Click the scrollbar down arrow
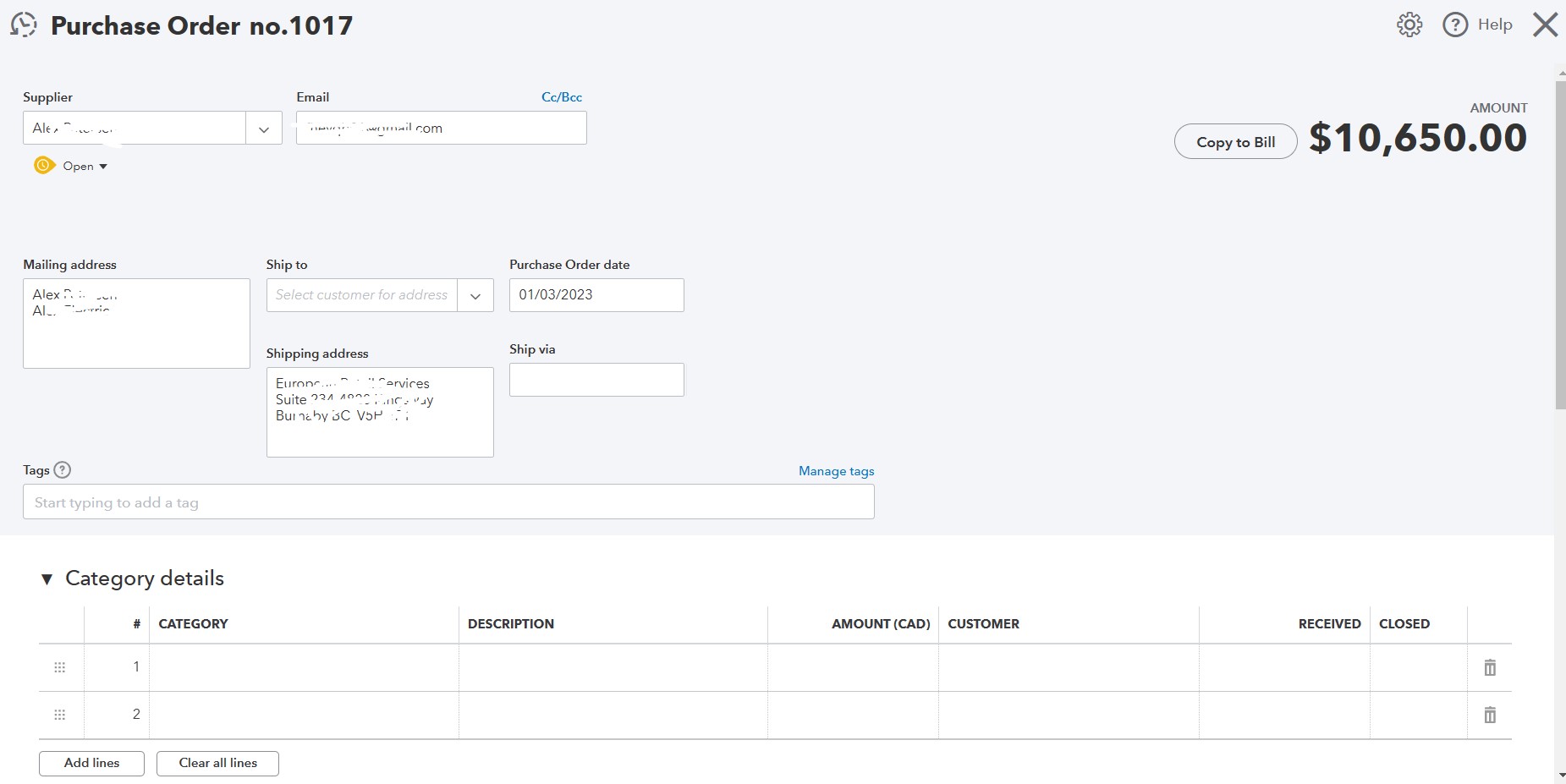 click(x=1560, y=776)
